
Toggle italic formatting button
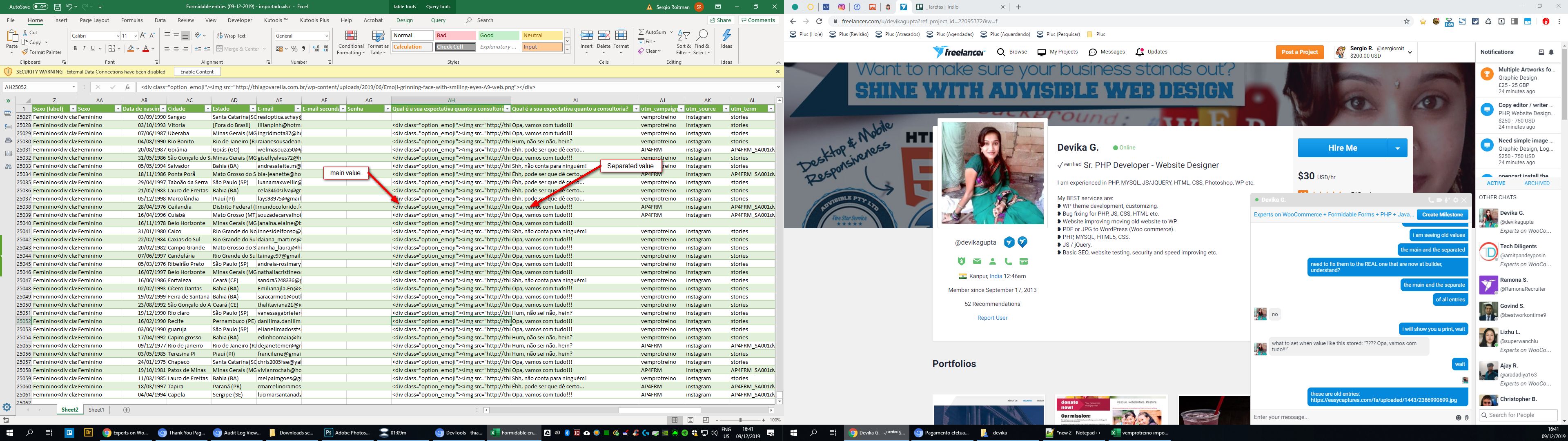click(x=84, y=49)
